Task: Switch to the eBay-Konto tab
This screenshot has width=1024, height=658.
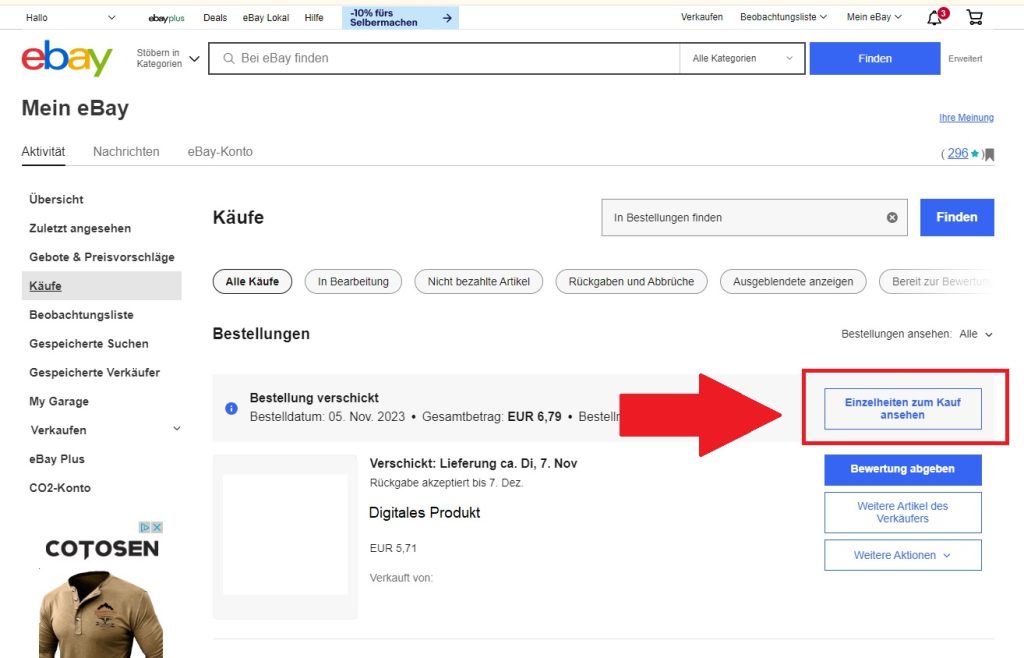Action: point(220,152)
